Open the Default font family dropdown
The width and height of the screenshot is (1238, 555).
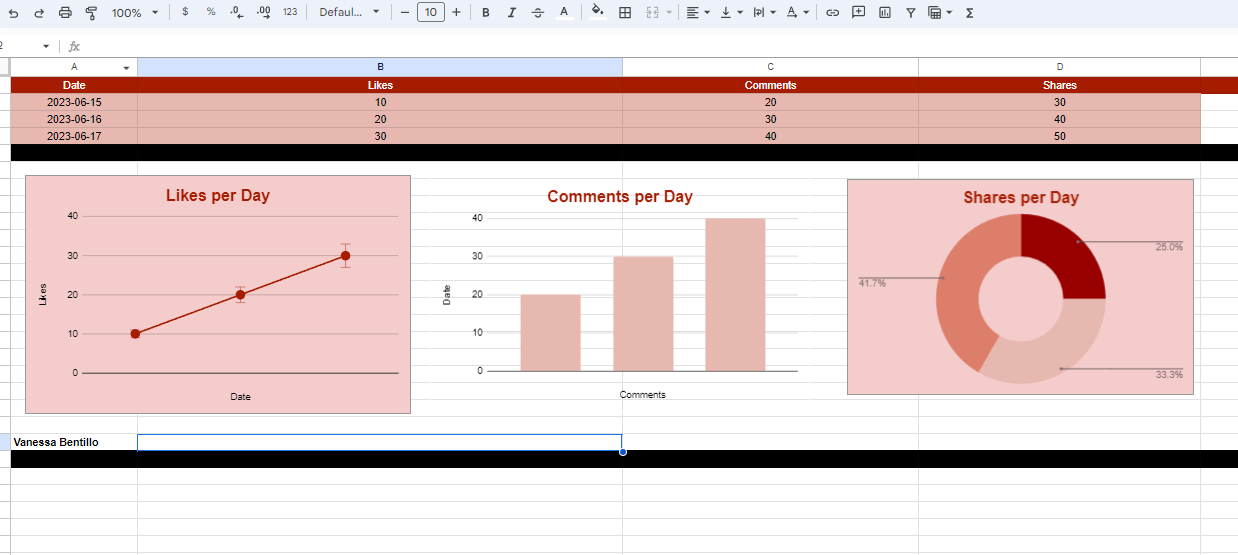click(x=349, y=12)
